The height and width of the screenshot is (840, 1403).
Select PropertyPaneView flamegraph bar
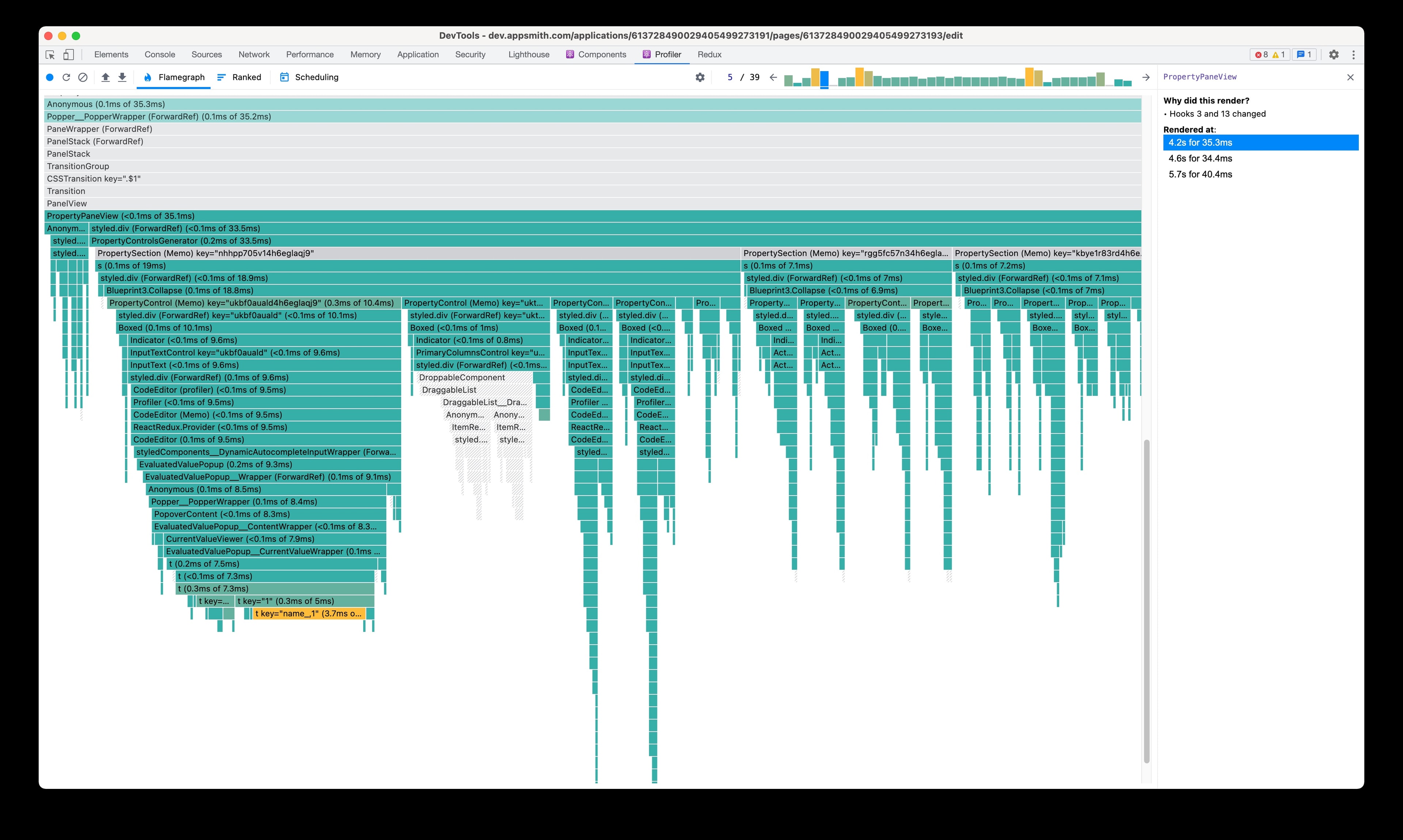593,215
